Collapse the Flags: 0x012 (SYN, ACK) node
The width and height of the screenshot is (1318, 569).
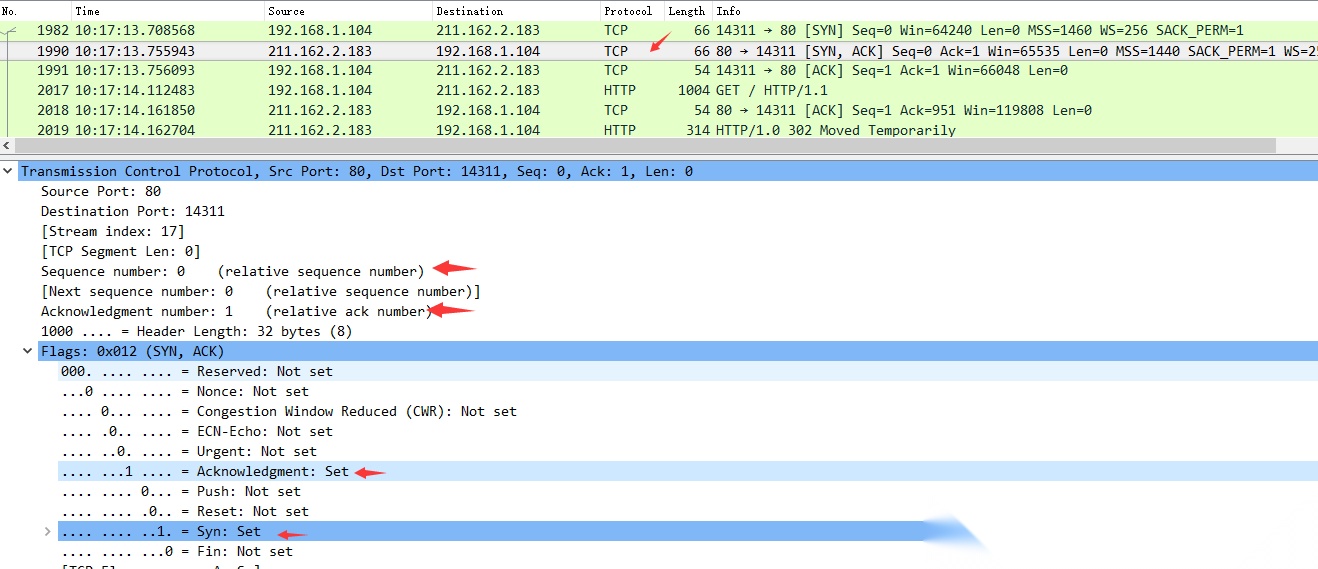click(28, 351)
